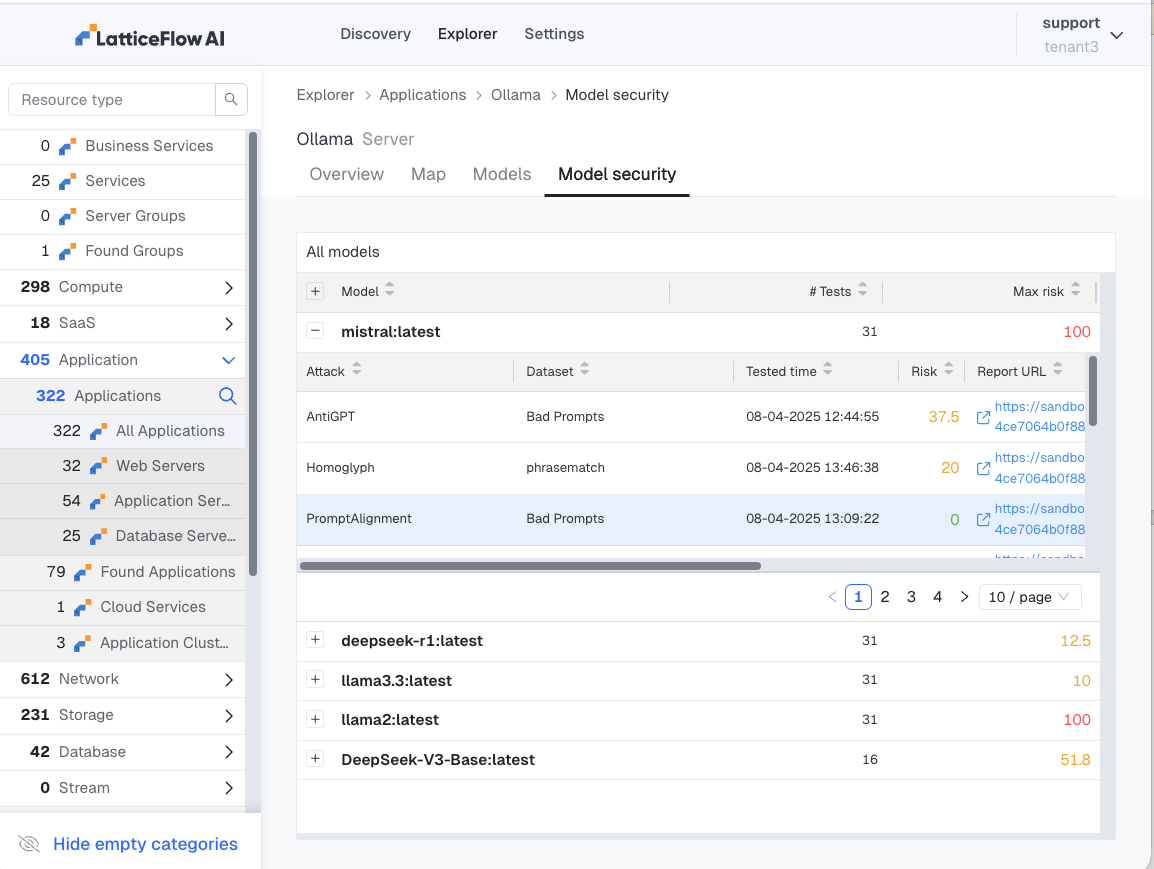Viewport: 1154px width, 869px height.
Task: Select the Model security tab
Action: [617, 174]
